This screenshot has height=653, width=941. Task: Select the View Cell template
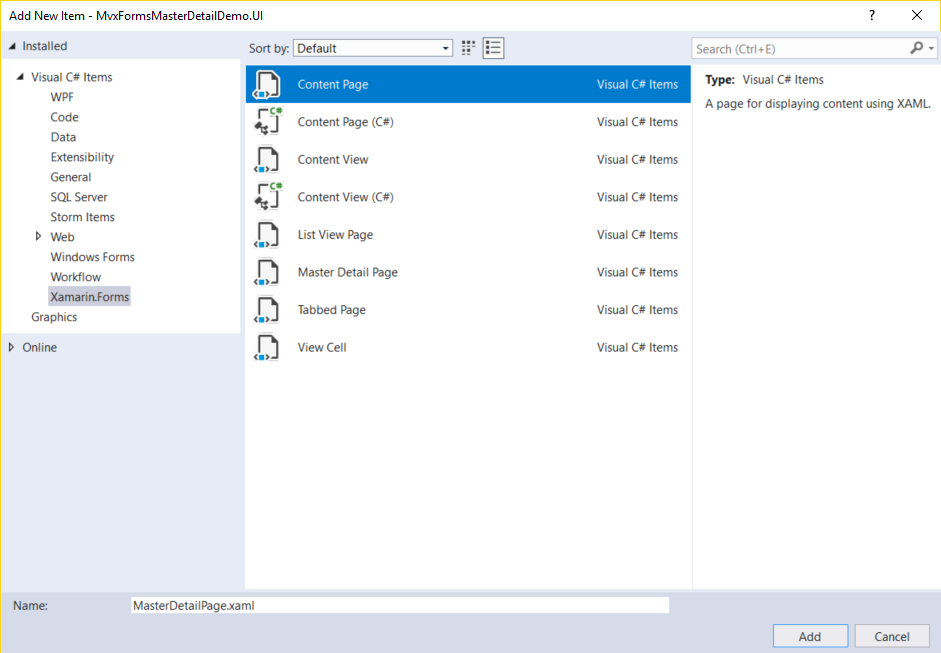pos(323,347)
